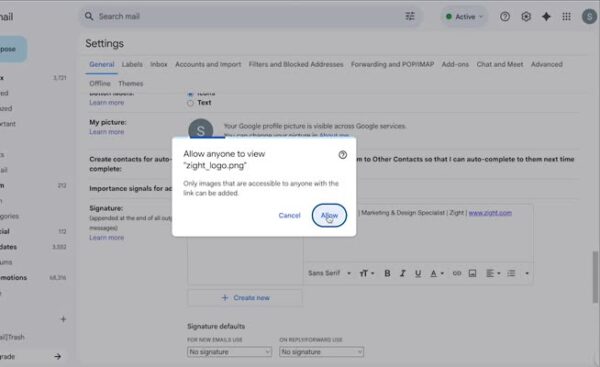Switch to Filters and Blocked Addresses tab
The width and height of the screenshot is (600, 367).
pos(296,64)
